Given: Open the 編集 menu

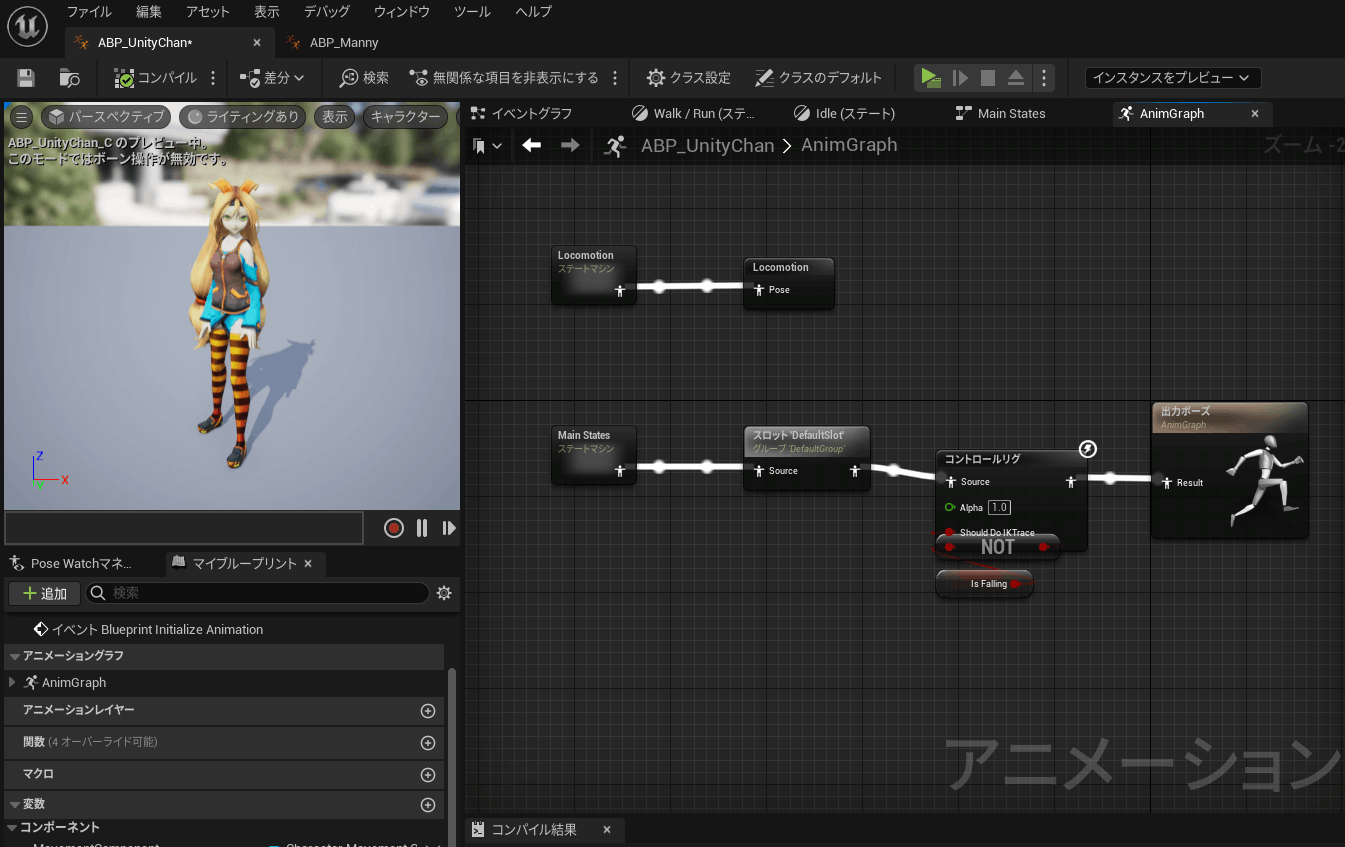Looking at the screenshot, I should [x=149, y=12].
